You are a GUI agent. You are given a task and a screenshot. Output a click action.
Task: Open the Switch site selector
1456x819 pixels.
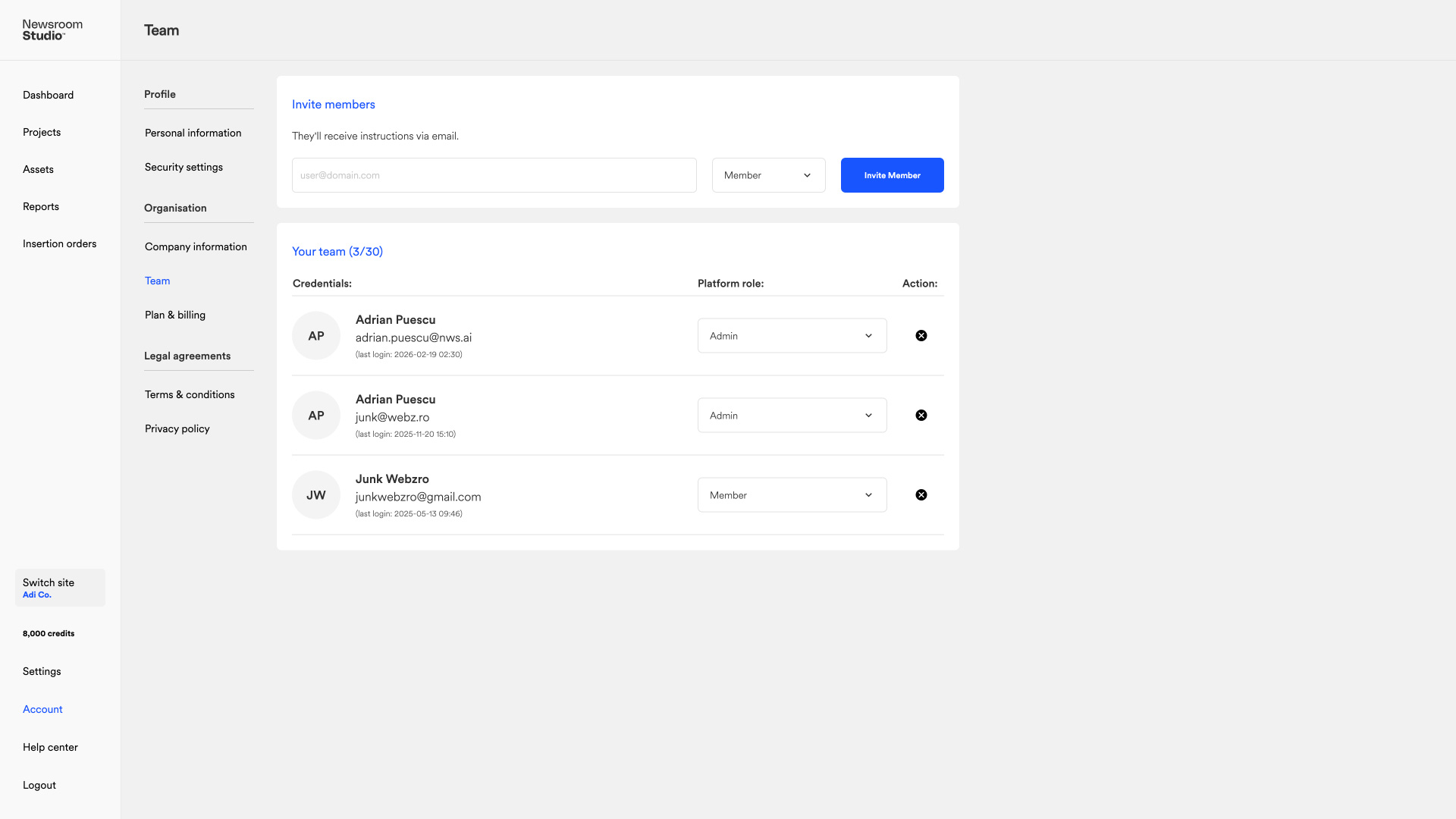pos(60,588)
